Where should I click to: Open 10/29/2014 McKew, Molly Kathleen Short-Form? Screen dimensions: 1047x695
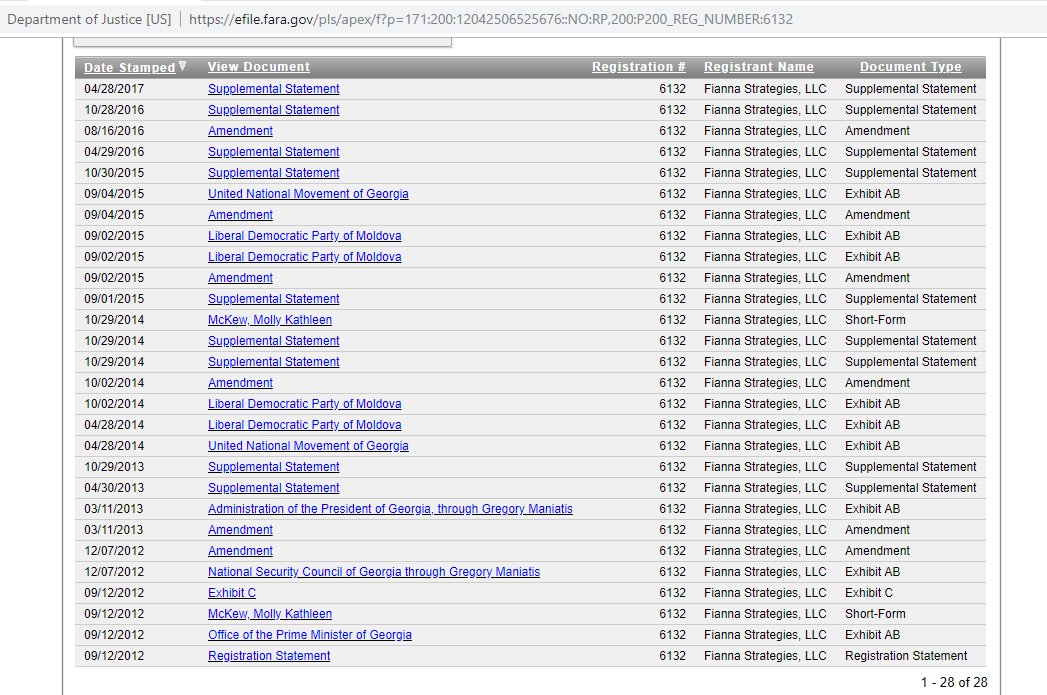tap(270, 320)
